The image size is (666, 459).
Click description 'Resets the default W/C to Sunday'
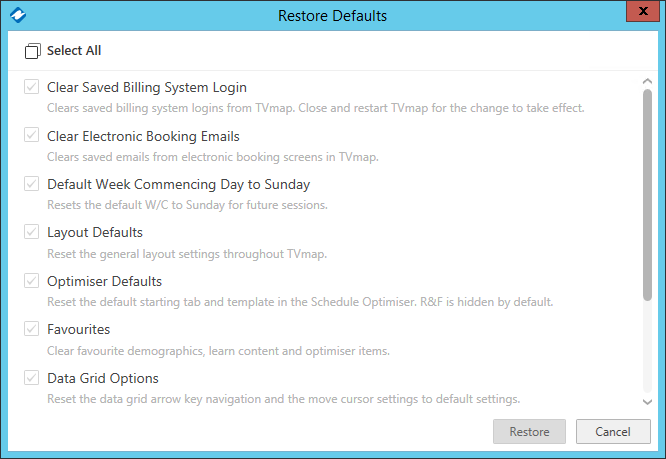pos(187,205)
